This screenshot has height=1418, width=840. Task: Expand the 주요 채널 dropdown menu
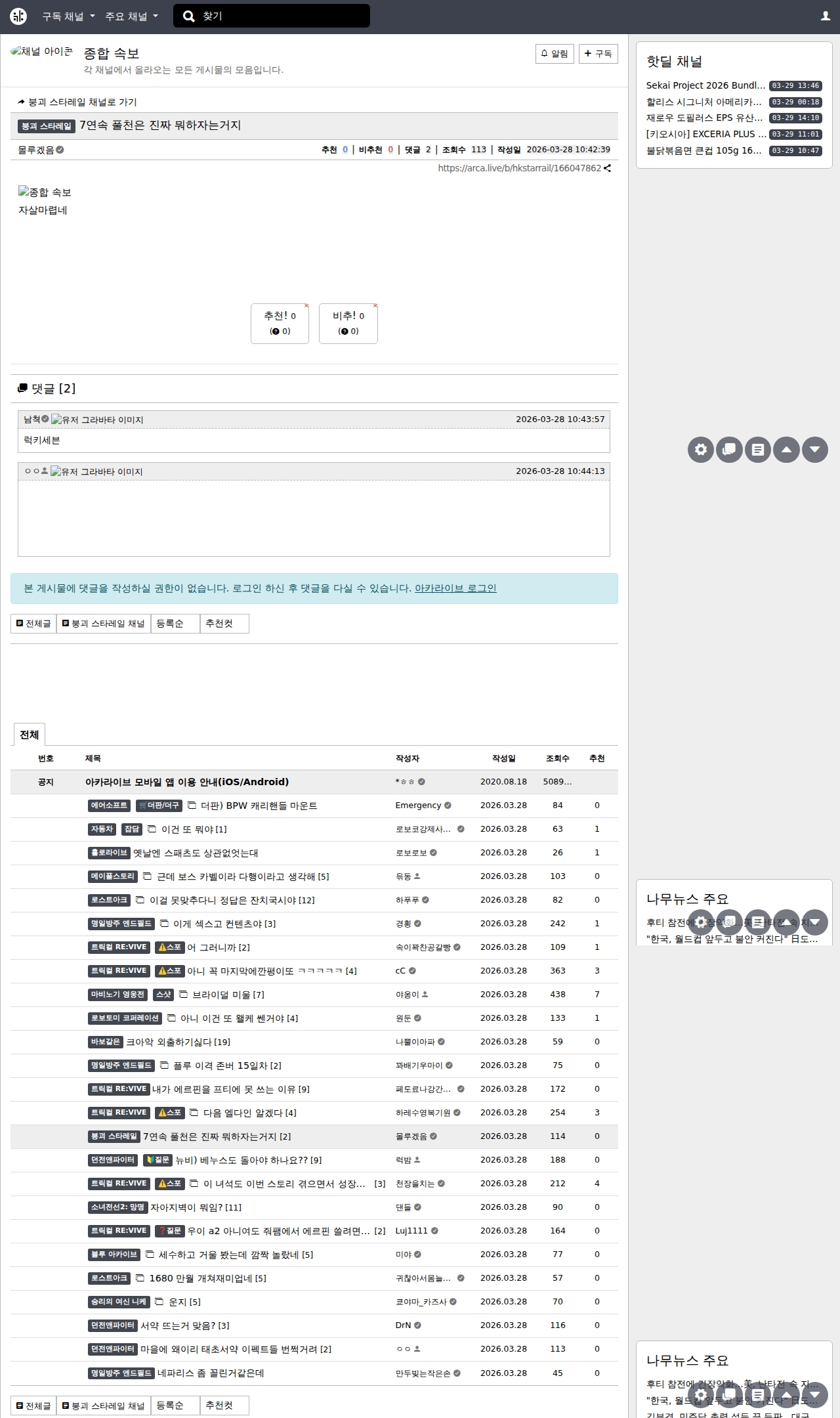131,16
